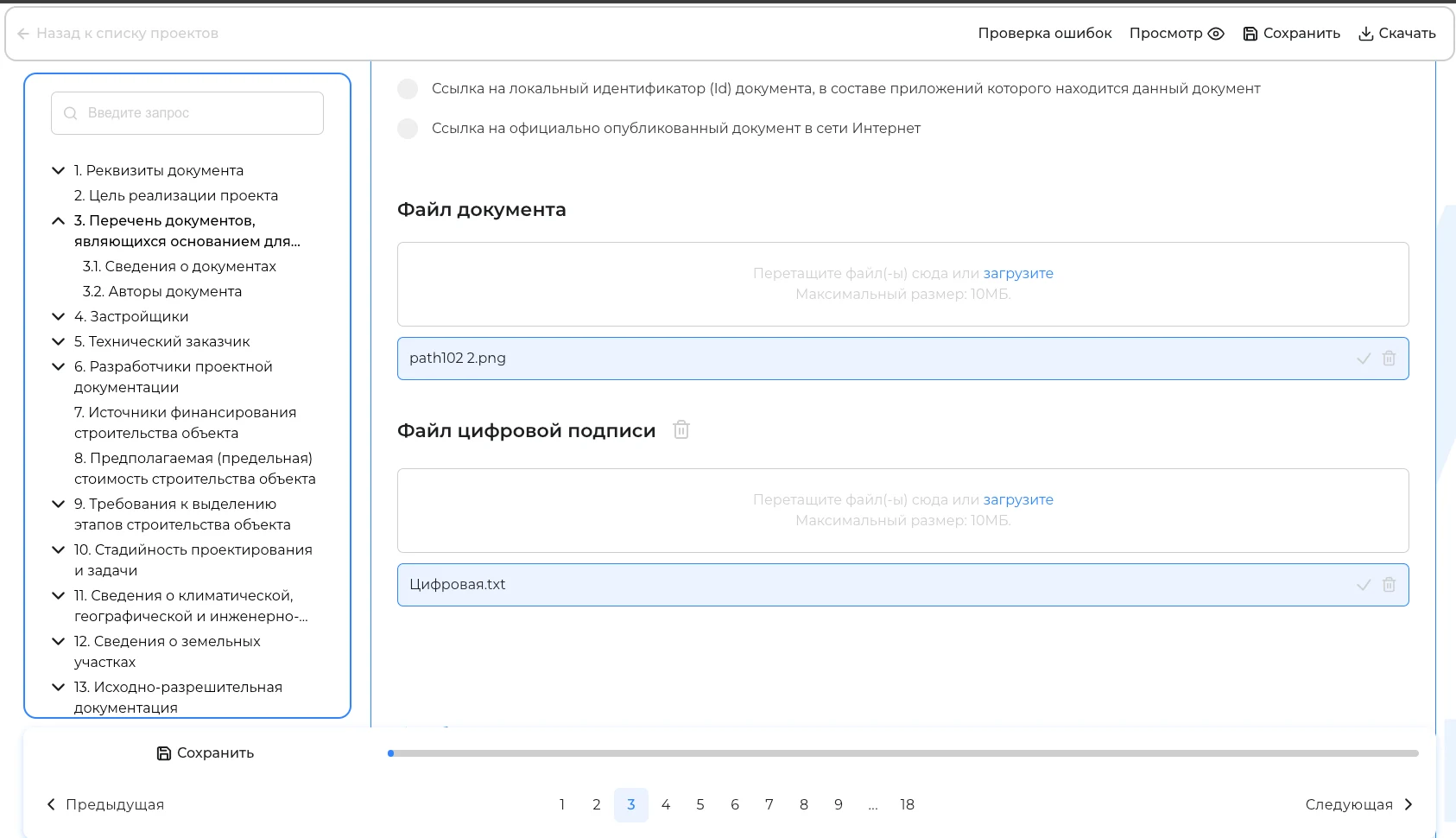1456x838 pixels.
Task: Click загрузите link under Файл цифровой подписи
Action: (1018, 500)
